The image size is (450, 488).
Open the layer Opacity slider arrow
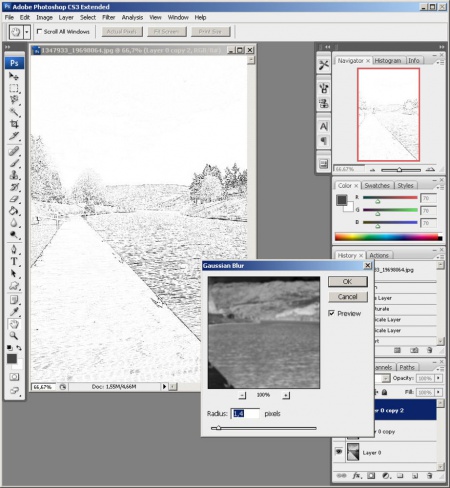438,378
